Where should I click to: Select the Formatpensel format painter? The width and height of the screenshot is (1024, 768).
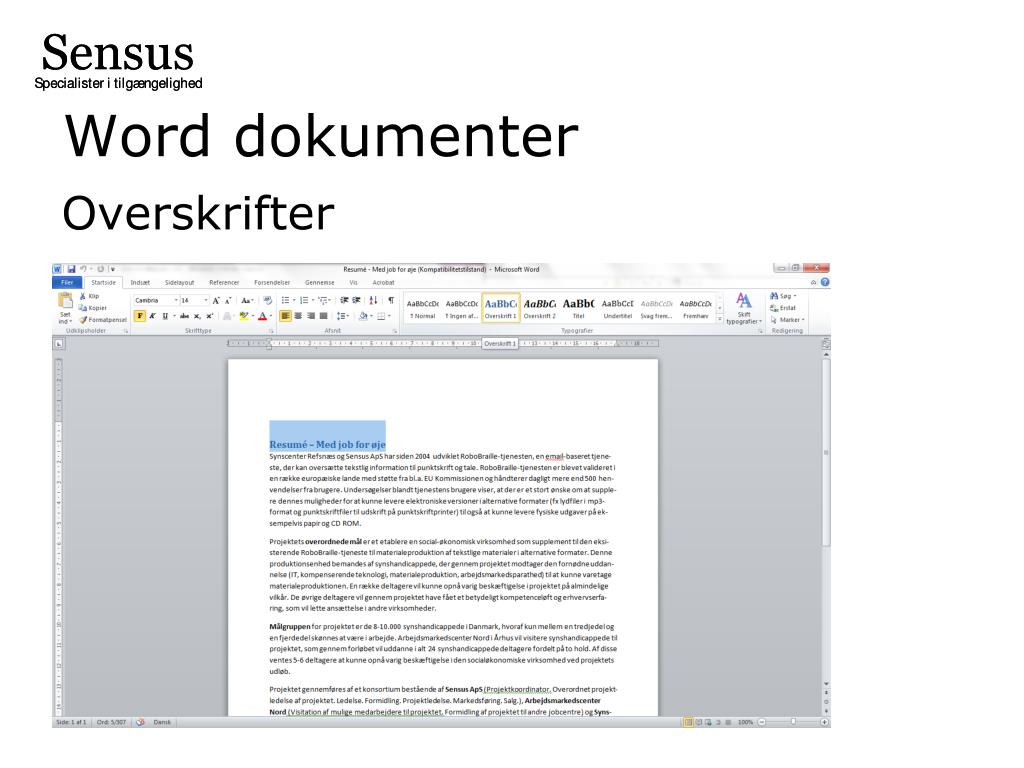pos(103,320)
